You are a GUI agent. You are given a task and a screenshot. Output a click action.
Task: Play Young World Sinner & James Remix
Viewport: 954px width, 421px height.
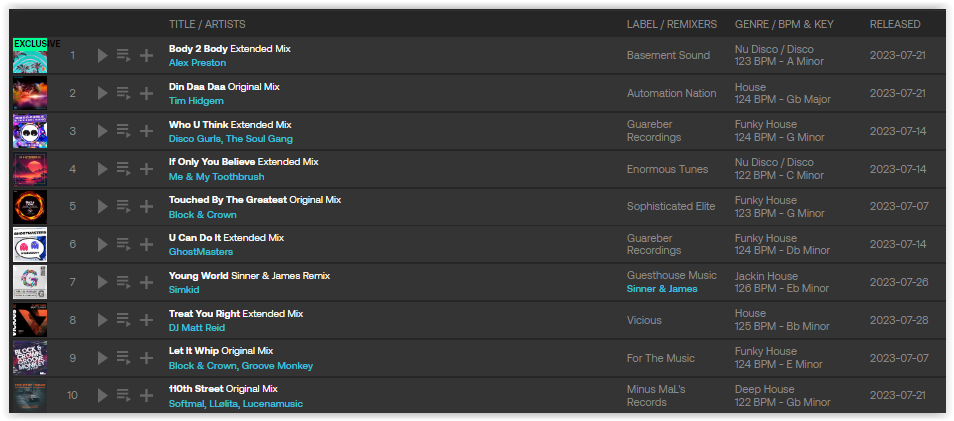click(x=103, y=282)
